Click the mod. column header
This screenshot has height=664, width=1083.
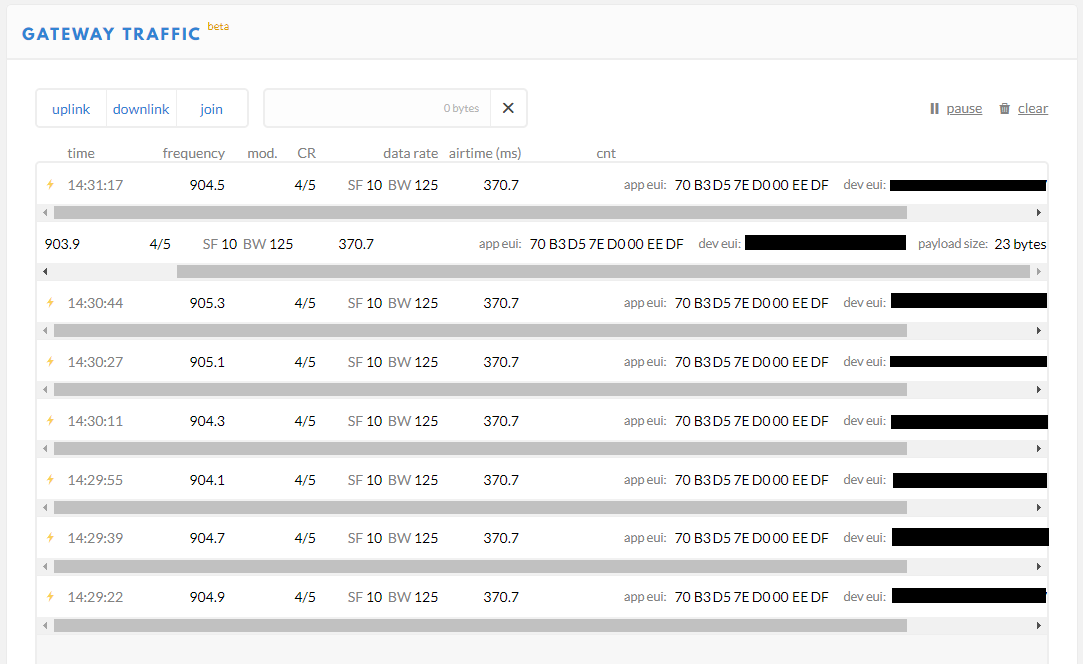pos(262,153)
